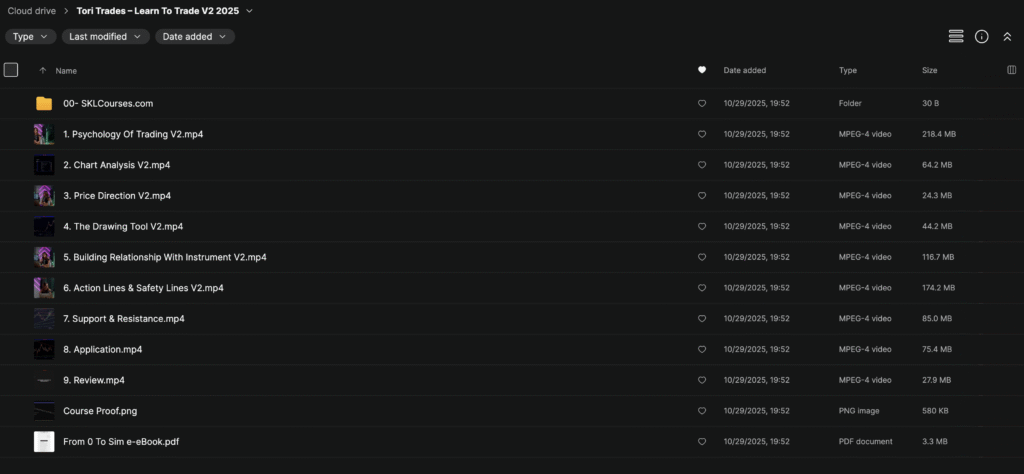Image resolution: width=1024 pixels, height=474 pixels.
Task: Toggle favourite heart for Course Proof.png
Action: tap(702, 411)
